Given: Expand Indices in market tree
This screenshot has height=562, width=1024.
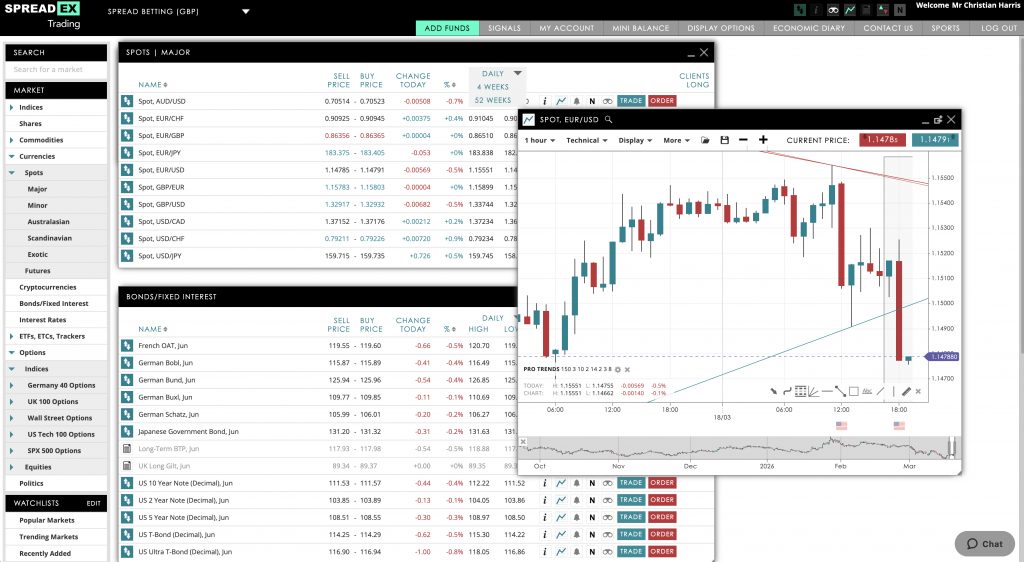Looking at the screenshot, I should tap(12, 107).
